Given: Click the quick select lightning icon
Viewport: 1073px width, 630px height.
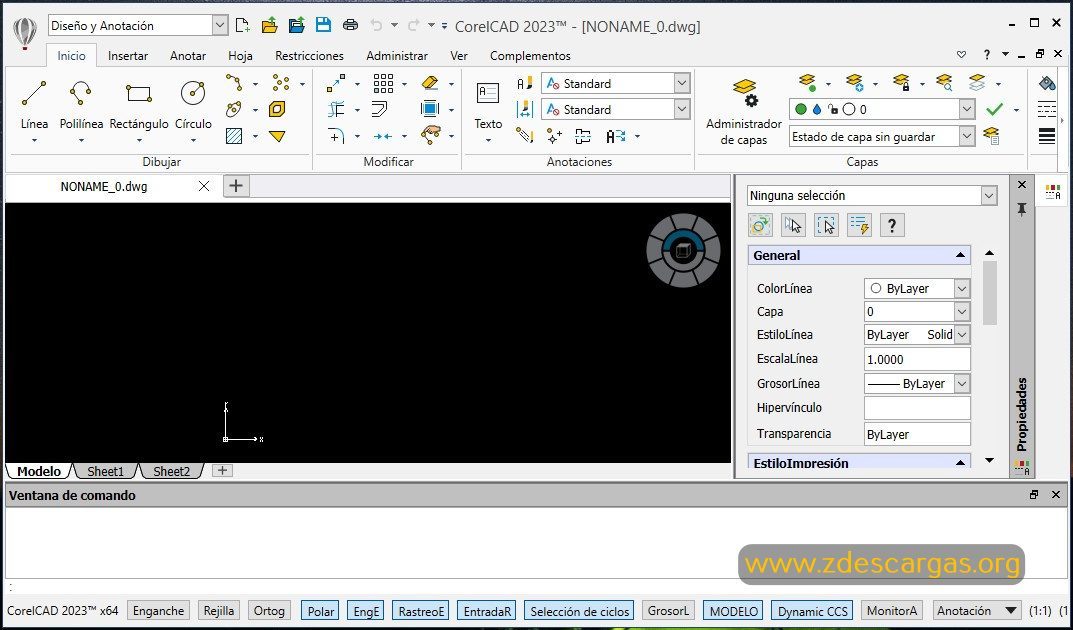Looking at the screenshot, I should (859, 225).
